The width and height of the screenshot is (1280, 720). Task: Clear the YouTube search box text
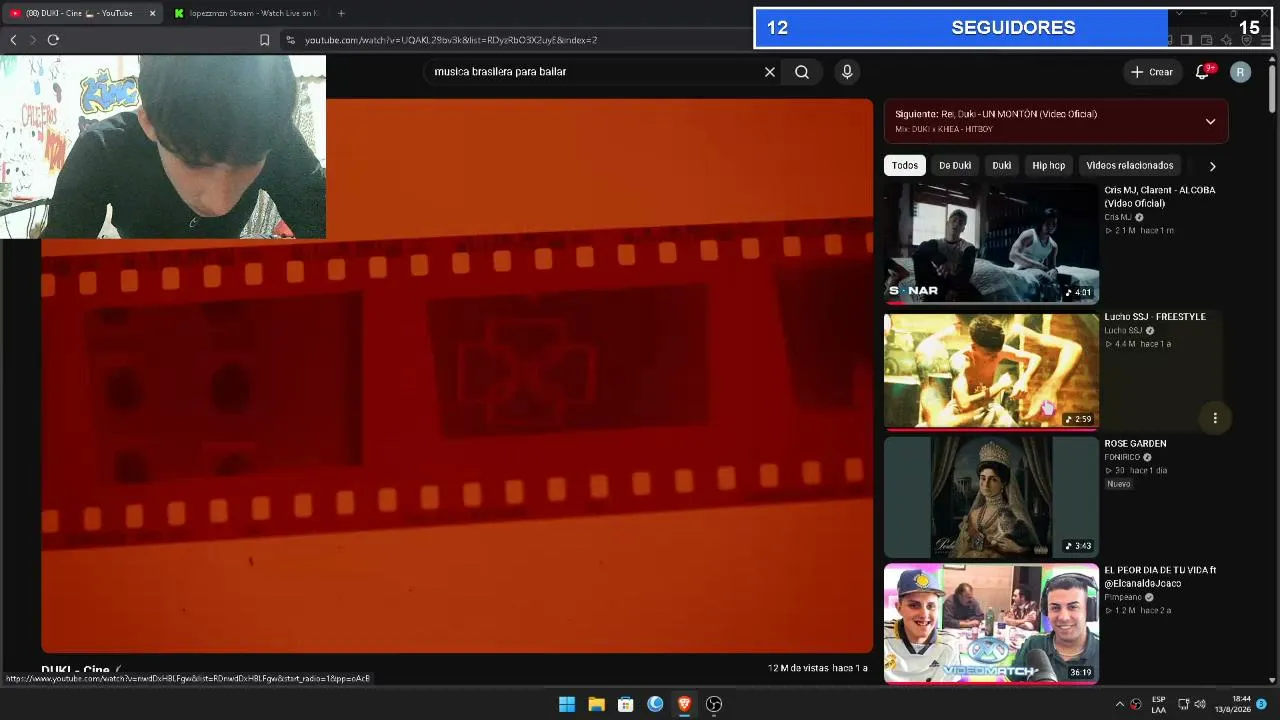[x=770, y=72]
